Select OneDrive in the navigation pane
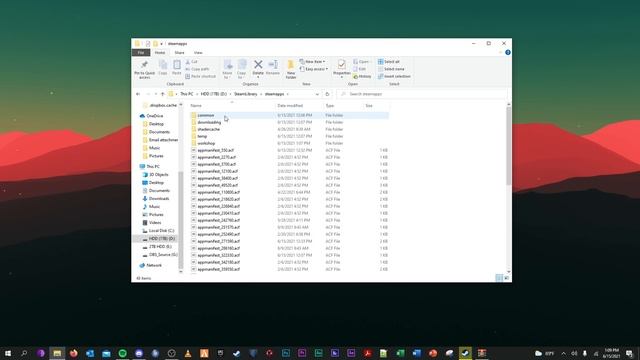 point(155,116)
